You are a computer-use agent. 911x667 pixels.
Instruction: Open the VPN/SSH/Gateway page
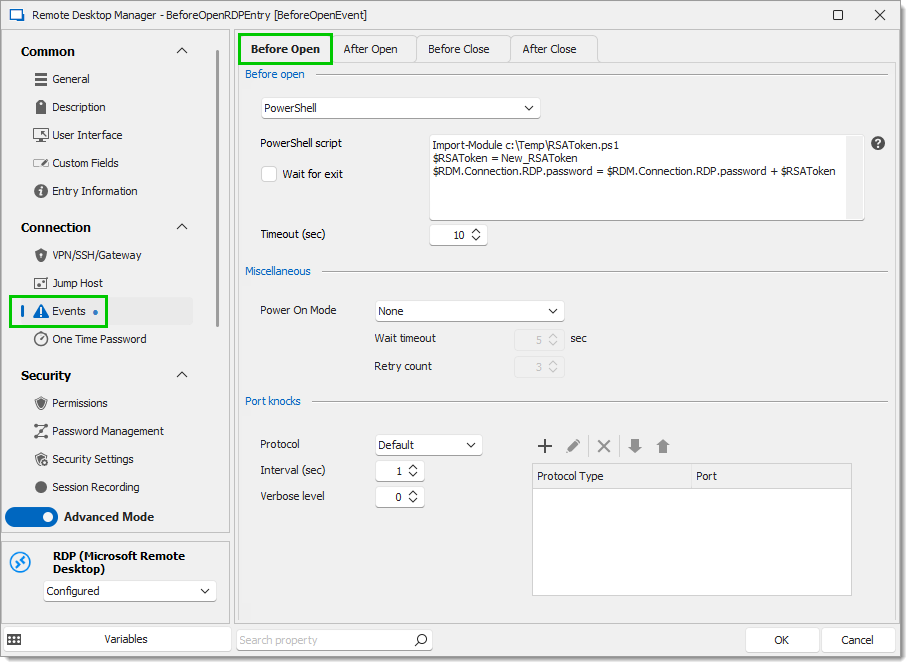coord(96,255)
